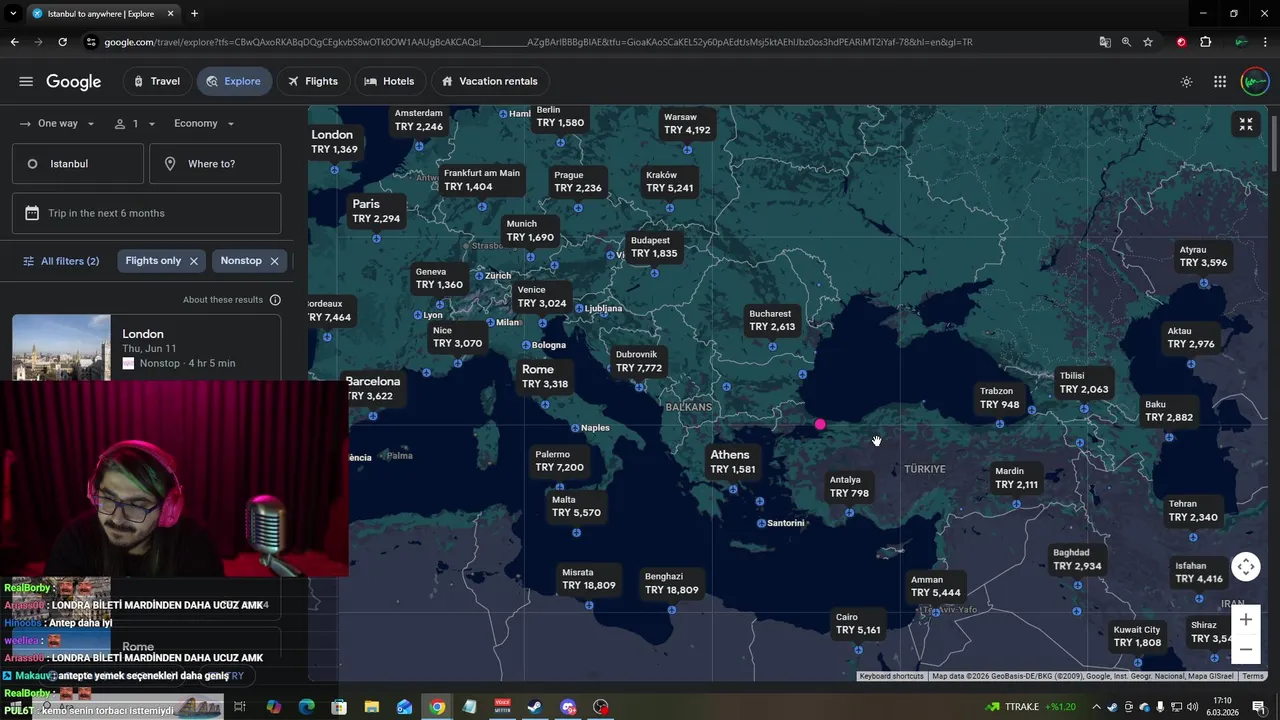
Task: Select the Paris TRY 2,294 map label
Action: tap(375, 211)
